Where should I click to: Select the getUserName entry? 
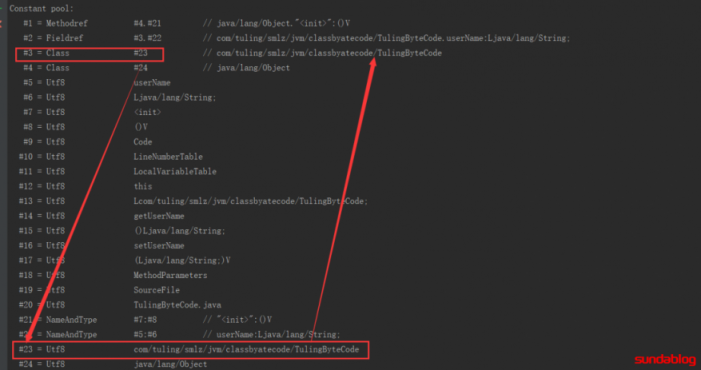pyautogui.click(x=159, y=216)
